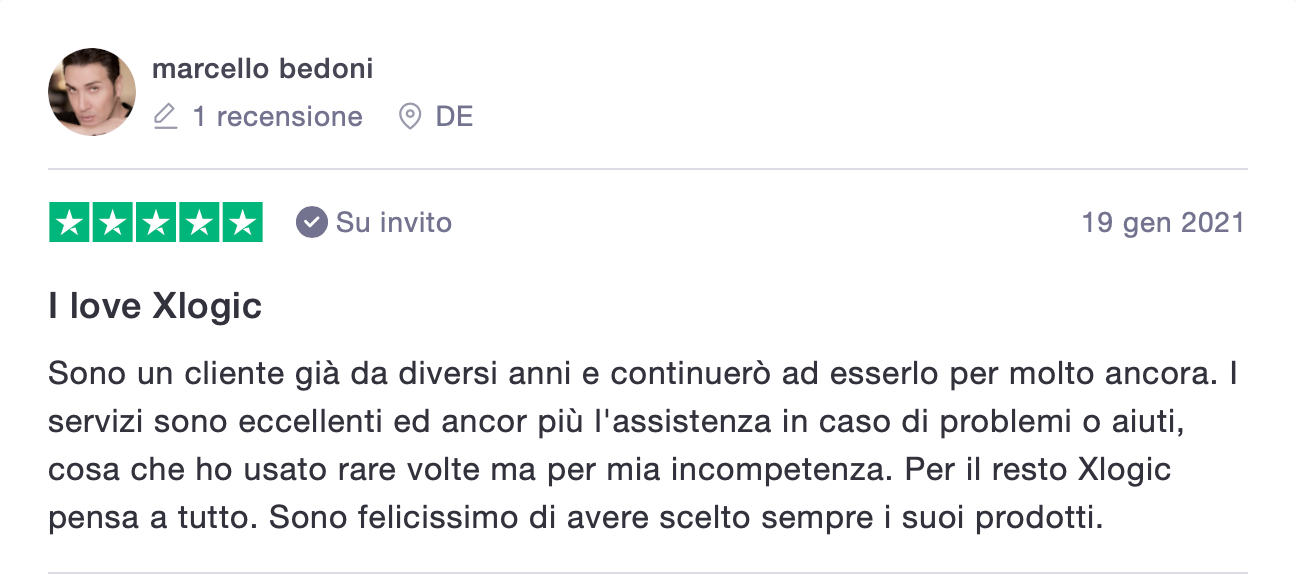Open marcello bedoni's profile photo
The height and width of the screenshot is (574, 1296).
[x=92, y=92]
